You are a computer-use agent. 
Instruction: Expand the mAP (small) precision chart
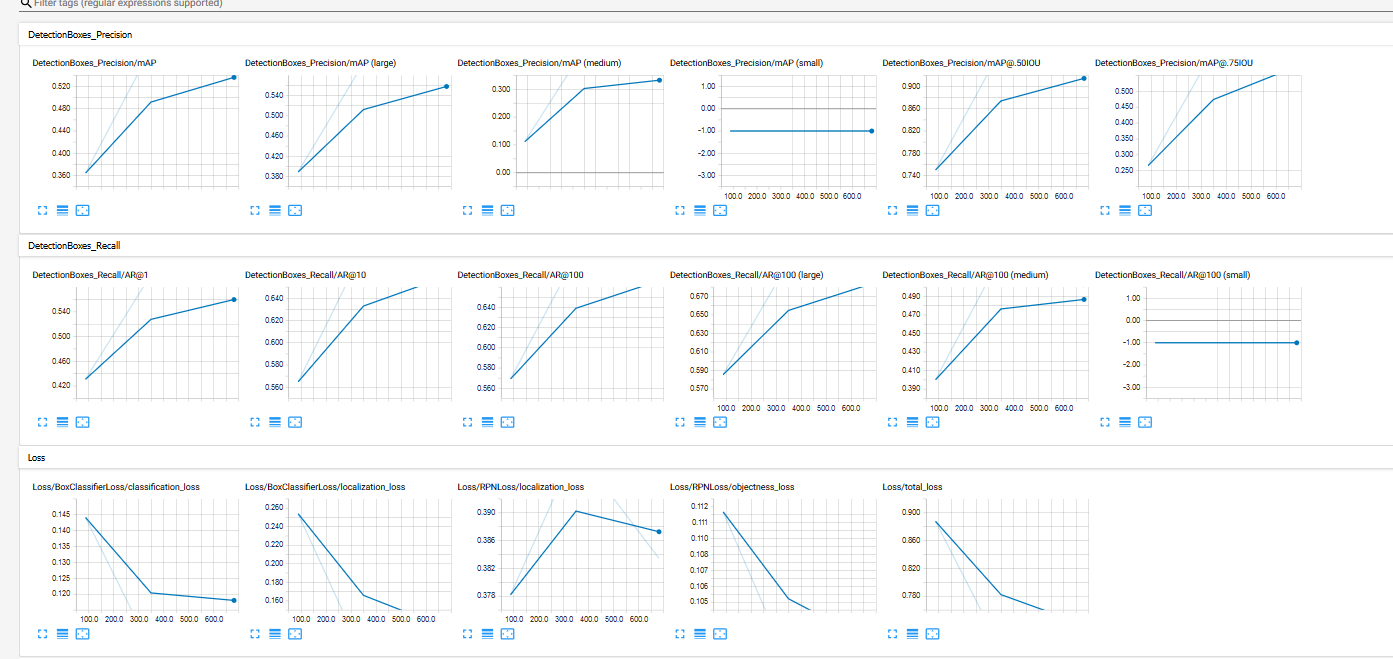click(680, 210)
